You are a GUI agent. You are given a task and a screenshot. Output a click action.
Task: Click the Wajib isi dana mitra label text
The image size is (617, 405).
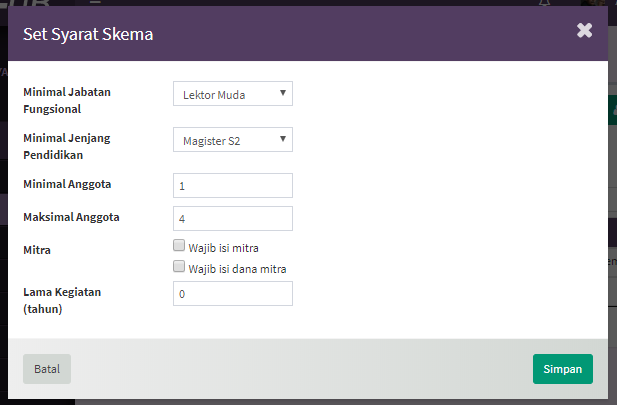coord(237,269)
